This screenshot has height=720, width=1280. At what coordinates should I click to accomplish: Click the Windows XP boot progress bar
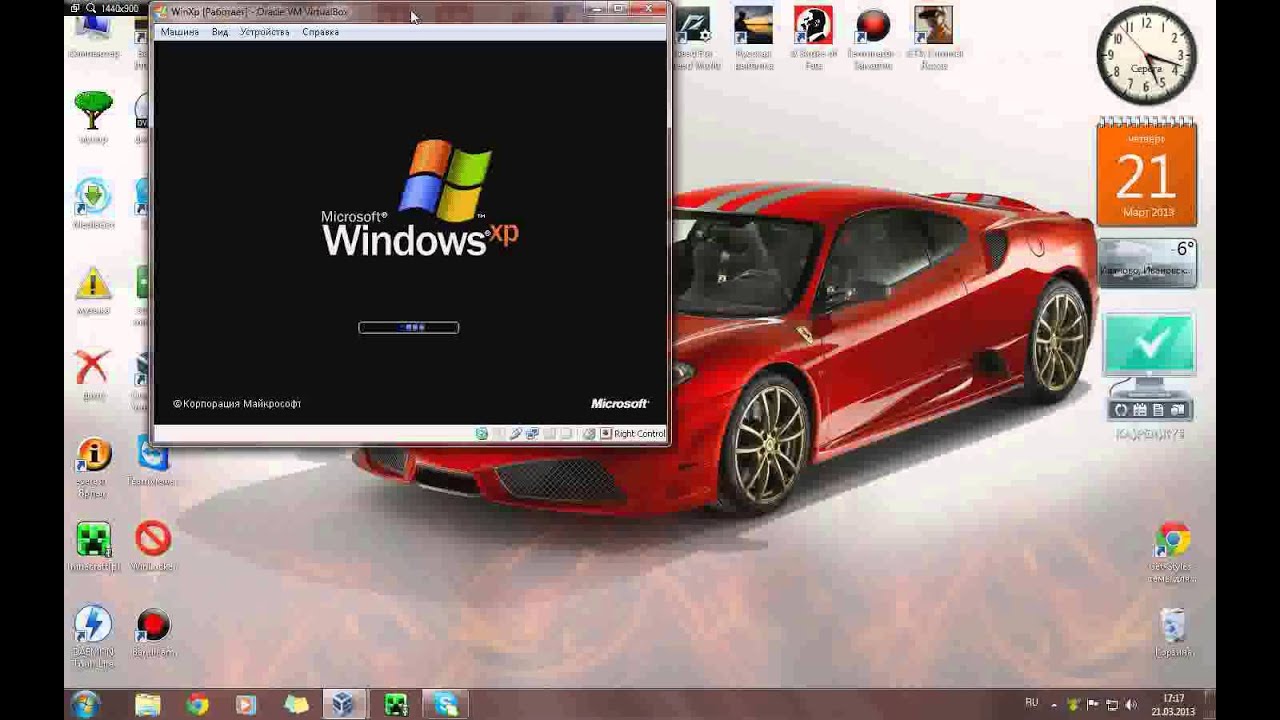coord(409,327)
